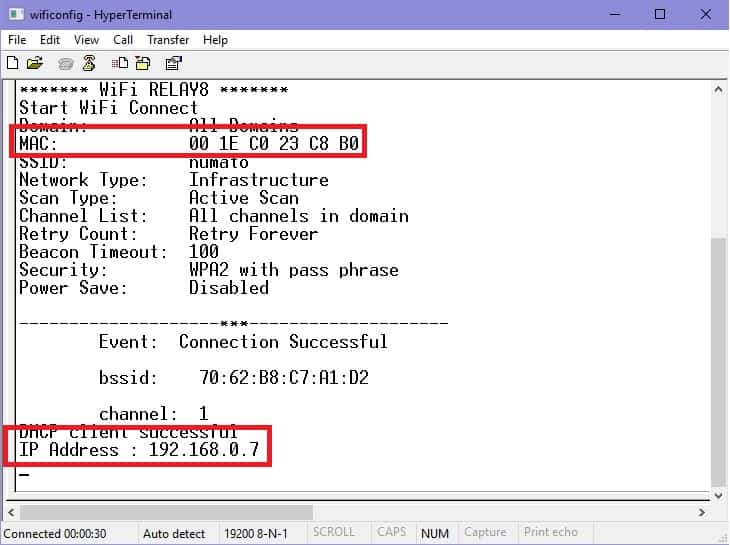This screenshot has height=545, width=730.
Task: Click the 'Retry Forever' value
Action: (254, 234)
